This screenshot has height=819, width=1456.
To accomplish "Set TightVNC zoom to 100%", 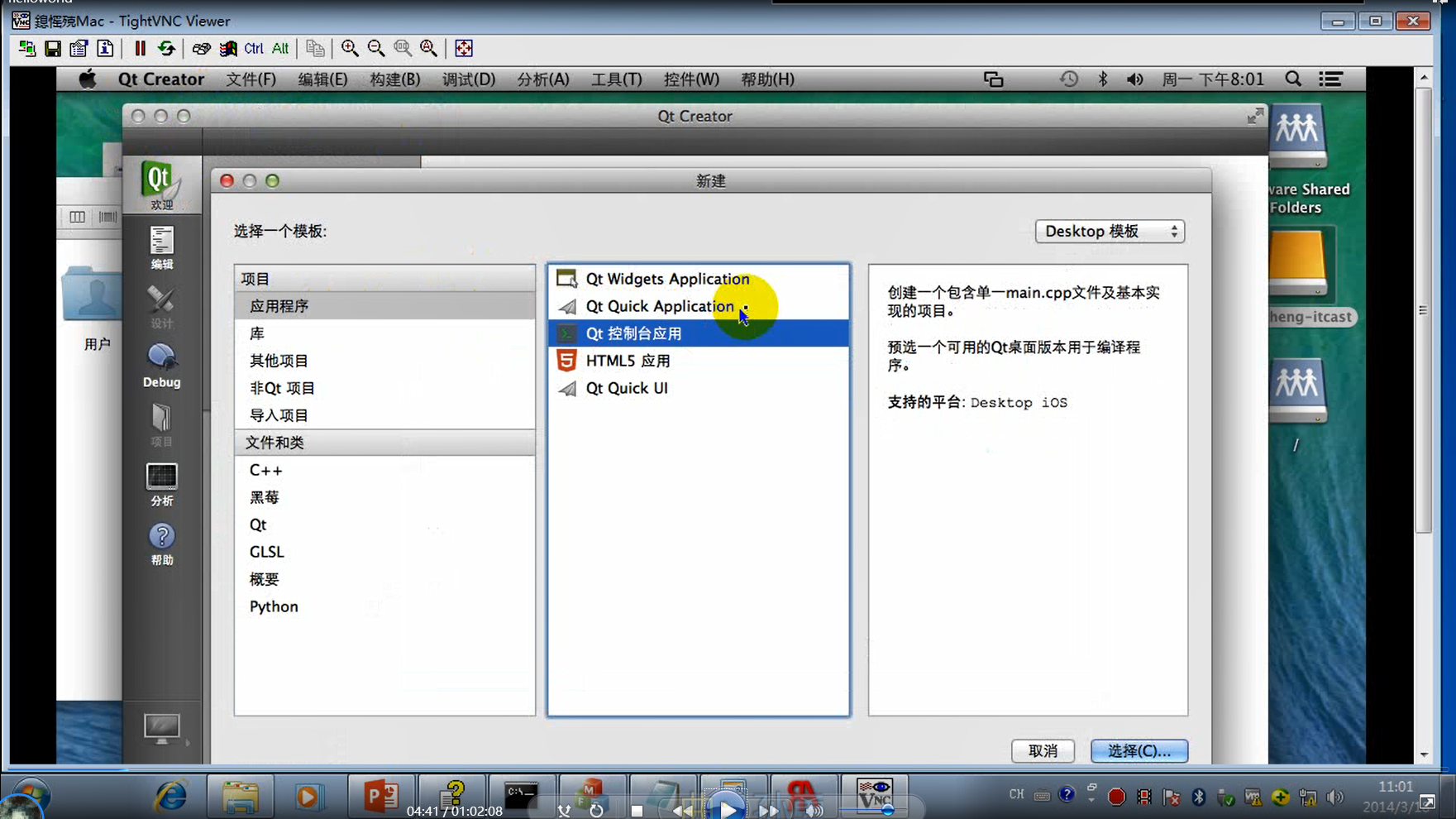I will pos(403,49).
